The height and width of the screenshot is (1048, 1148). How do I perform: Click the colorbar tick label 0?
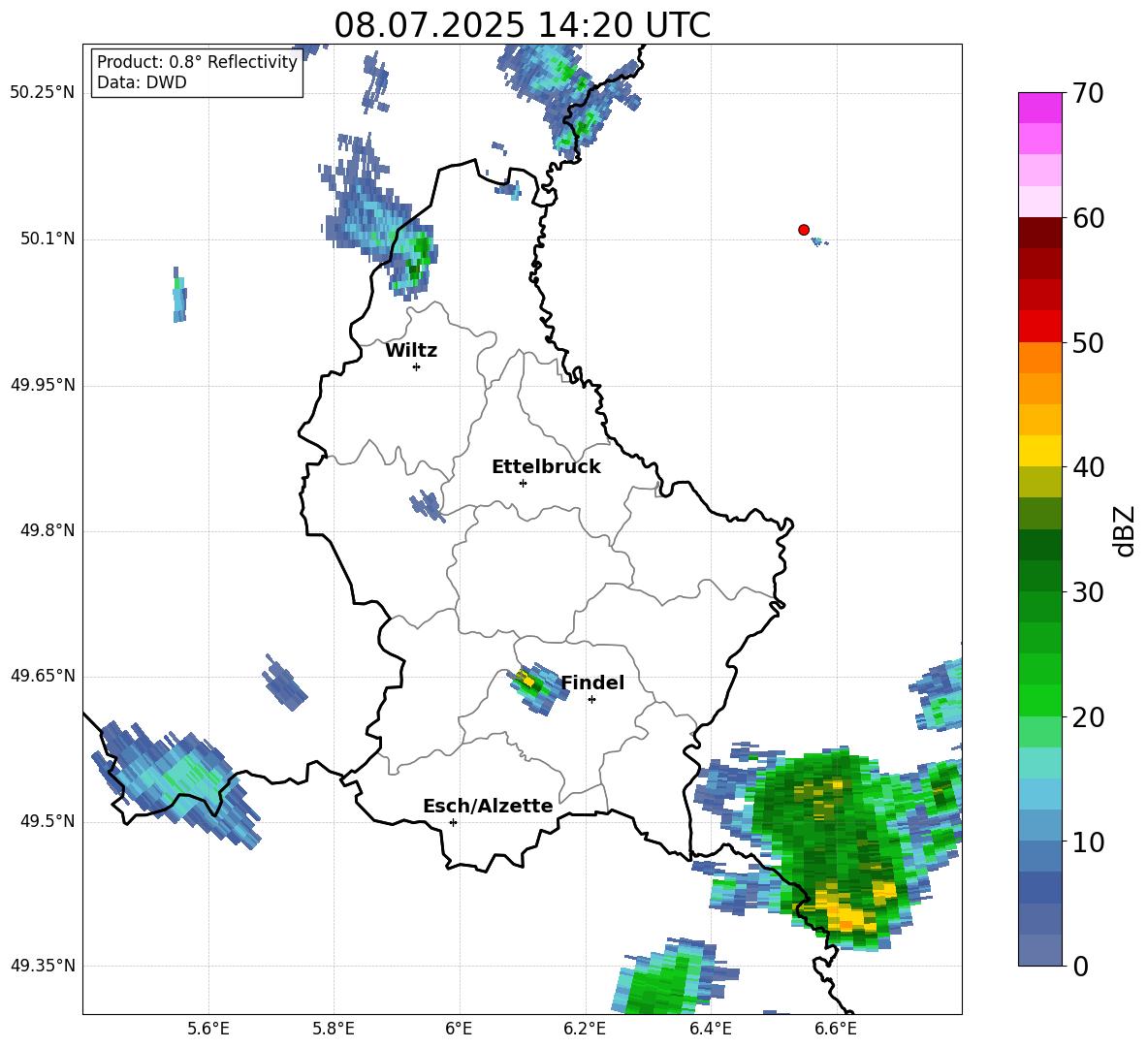point(1080,966)
